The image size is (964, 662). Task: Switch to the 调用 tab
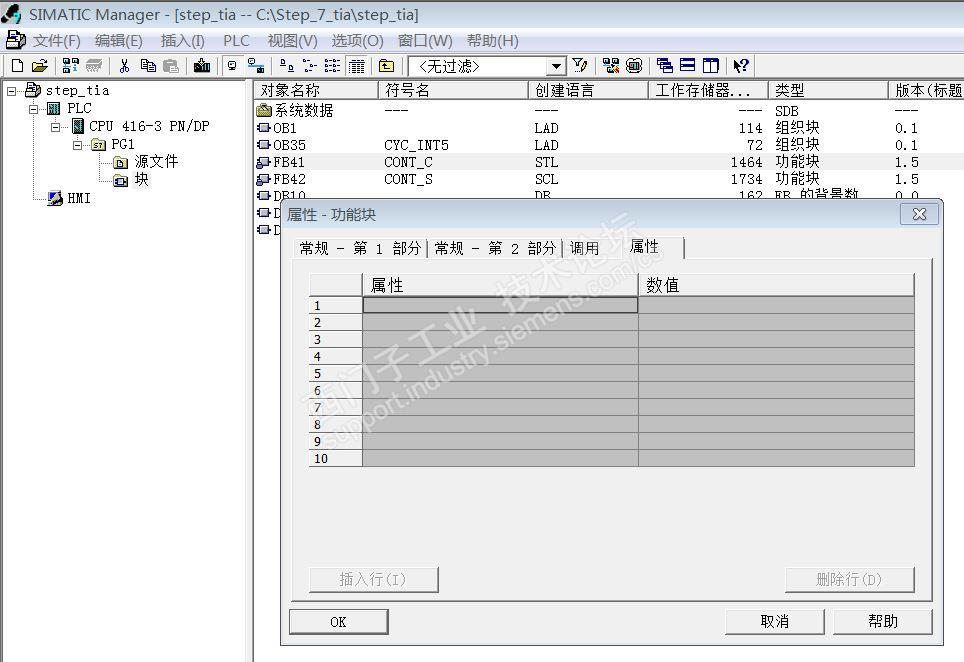click(x=584, y=248)
